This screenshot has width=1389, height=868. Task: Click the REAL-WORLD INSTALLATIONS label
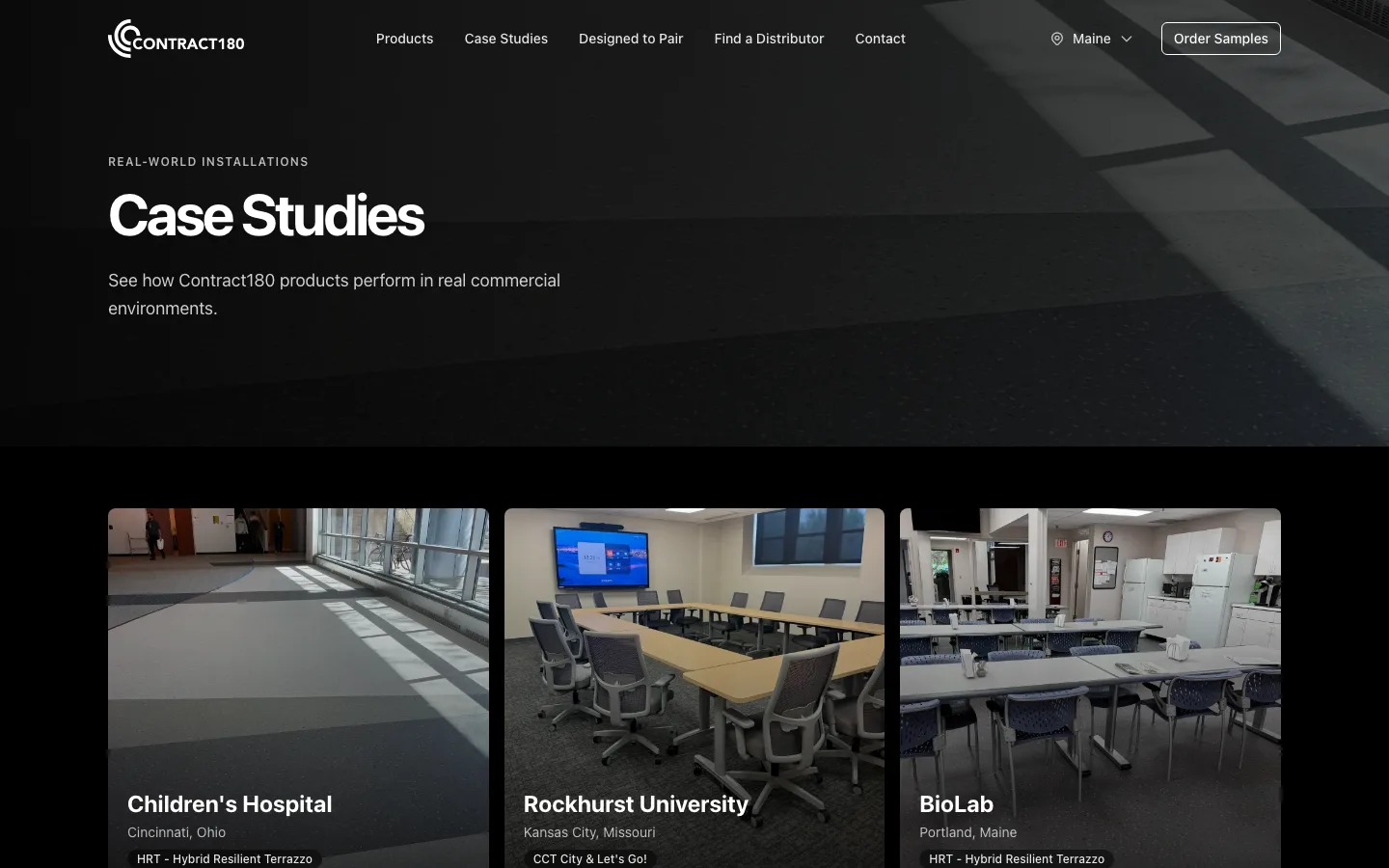[x=208, y=162]
